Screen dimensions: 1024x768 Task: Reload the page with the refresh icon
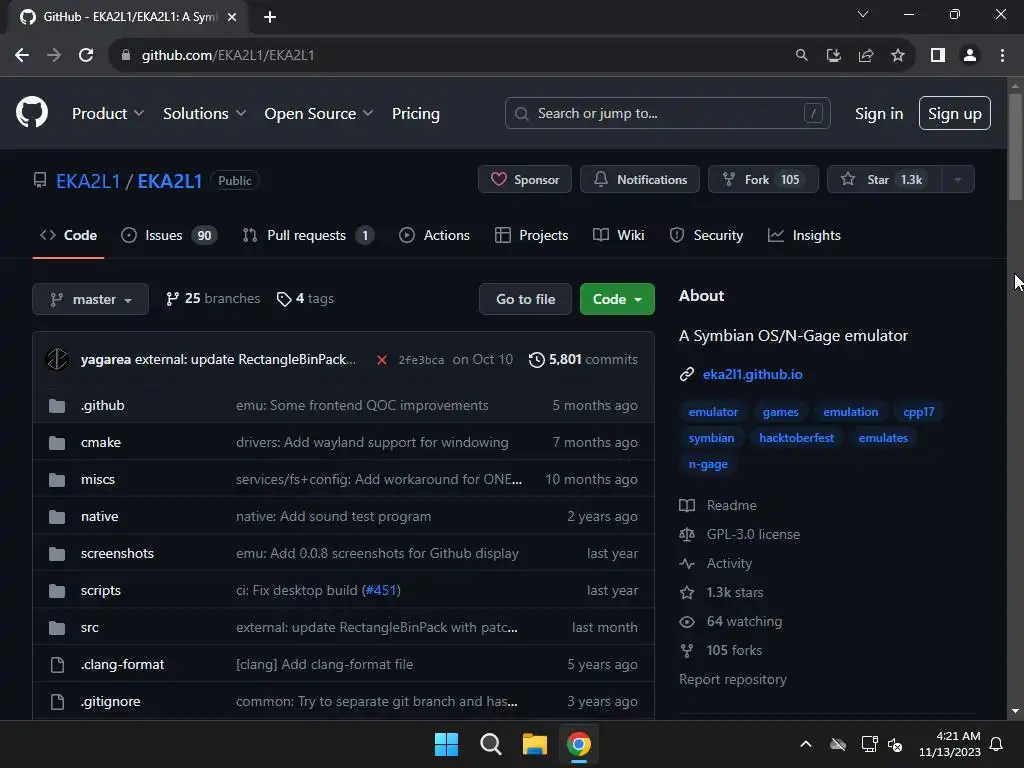[x=86, y=56]
